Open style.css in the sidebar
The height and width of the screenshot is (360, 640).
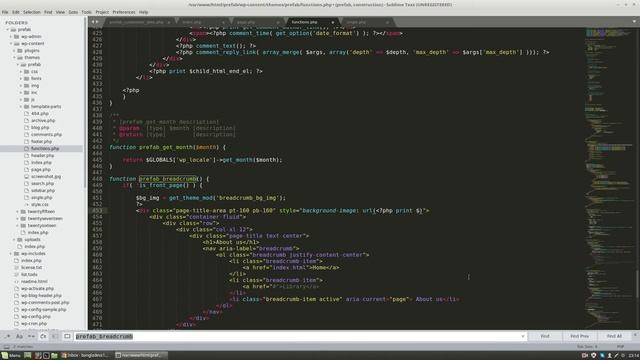40,204
